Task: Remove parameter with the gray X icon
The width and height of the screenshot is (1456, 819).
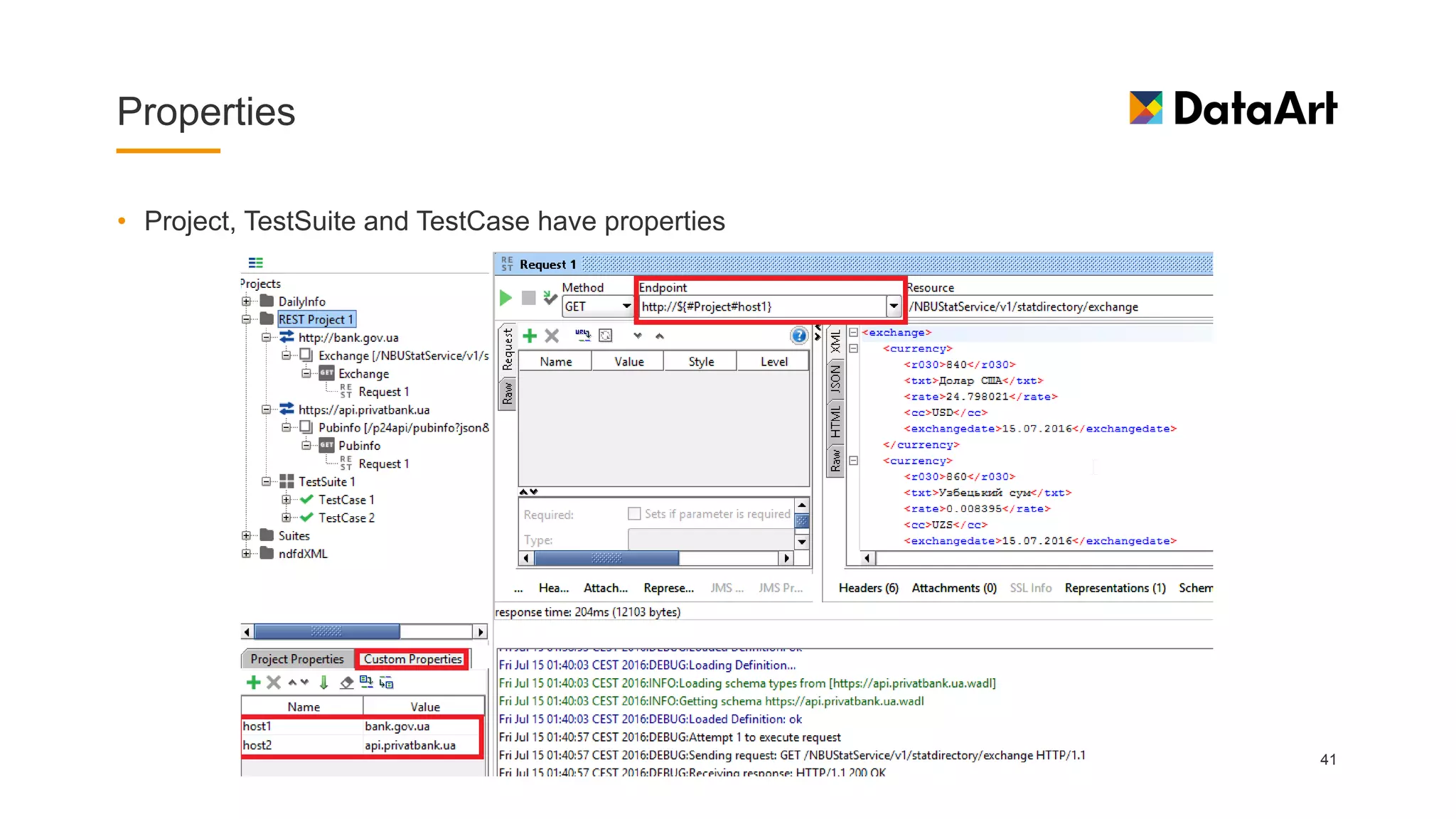Action: (552, 336)
